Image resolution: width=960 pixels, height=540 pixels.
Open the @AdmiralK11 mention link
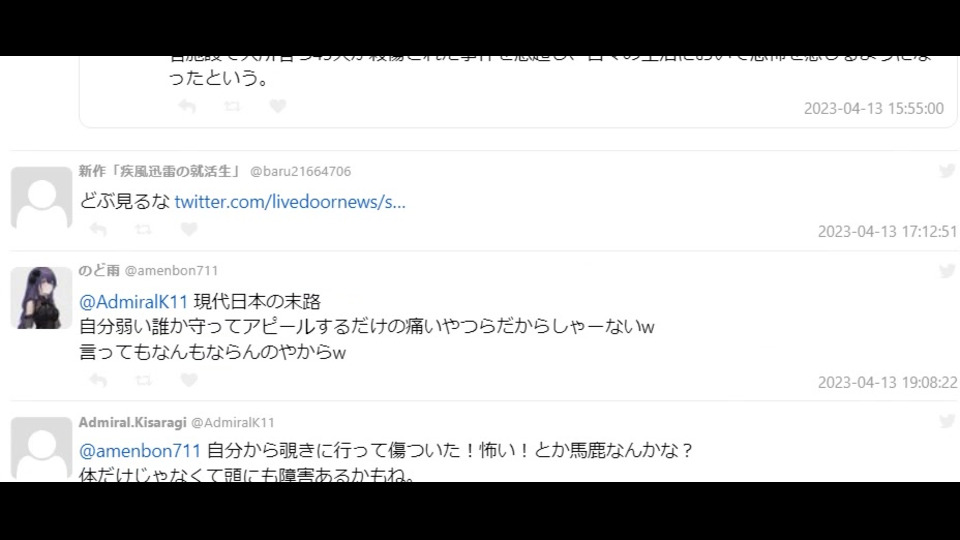[x=133, y=301]
